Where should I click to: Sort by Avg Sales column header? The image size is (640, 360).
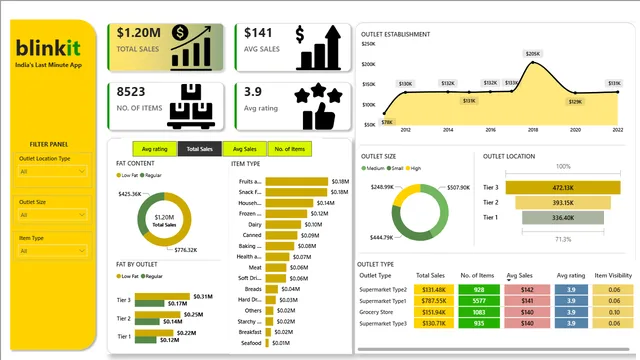[519, 276]
